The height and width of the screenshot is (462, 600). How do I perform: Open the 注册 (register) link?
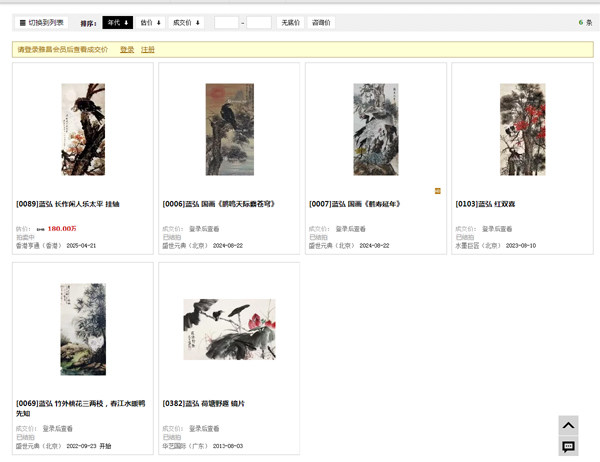[148, 49]
